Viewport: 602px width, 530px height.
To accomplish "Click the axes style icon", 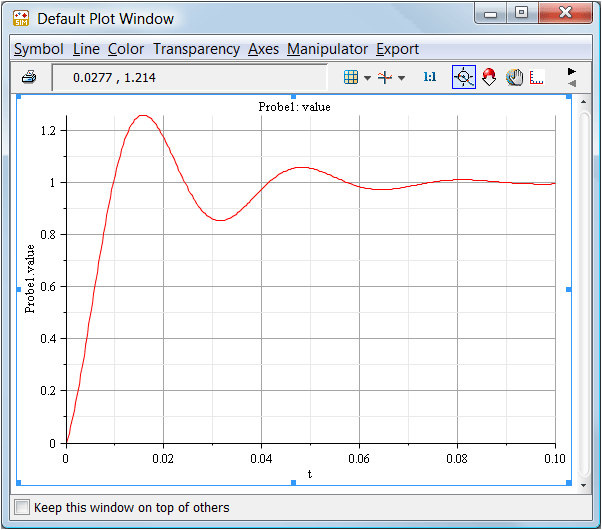I will point(384,77).
